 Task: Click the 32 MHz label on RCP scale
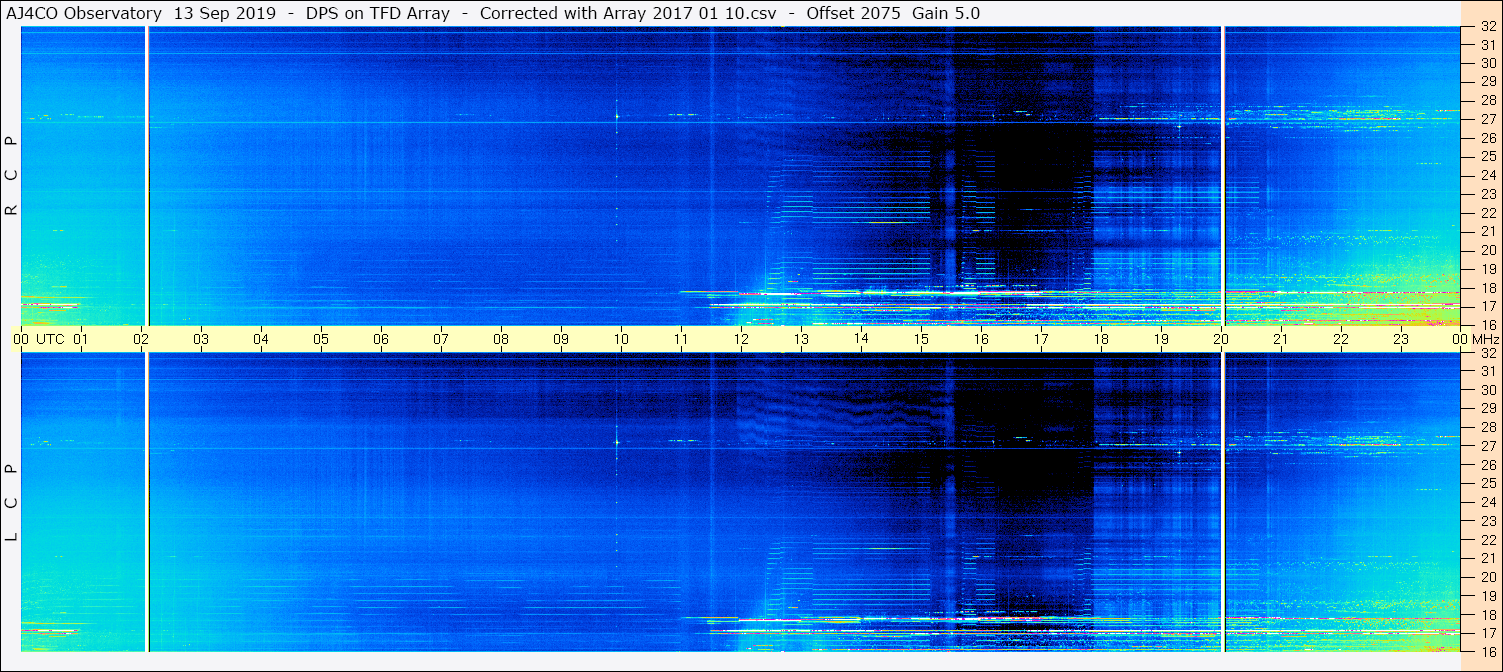1487,27
